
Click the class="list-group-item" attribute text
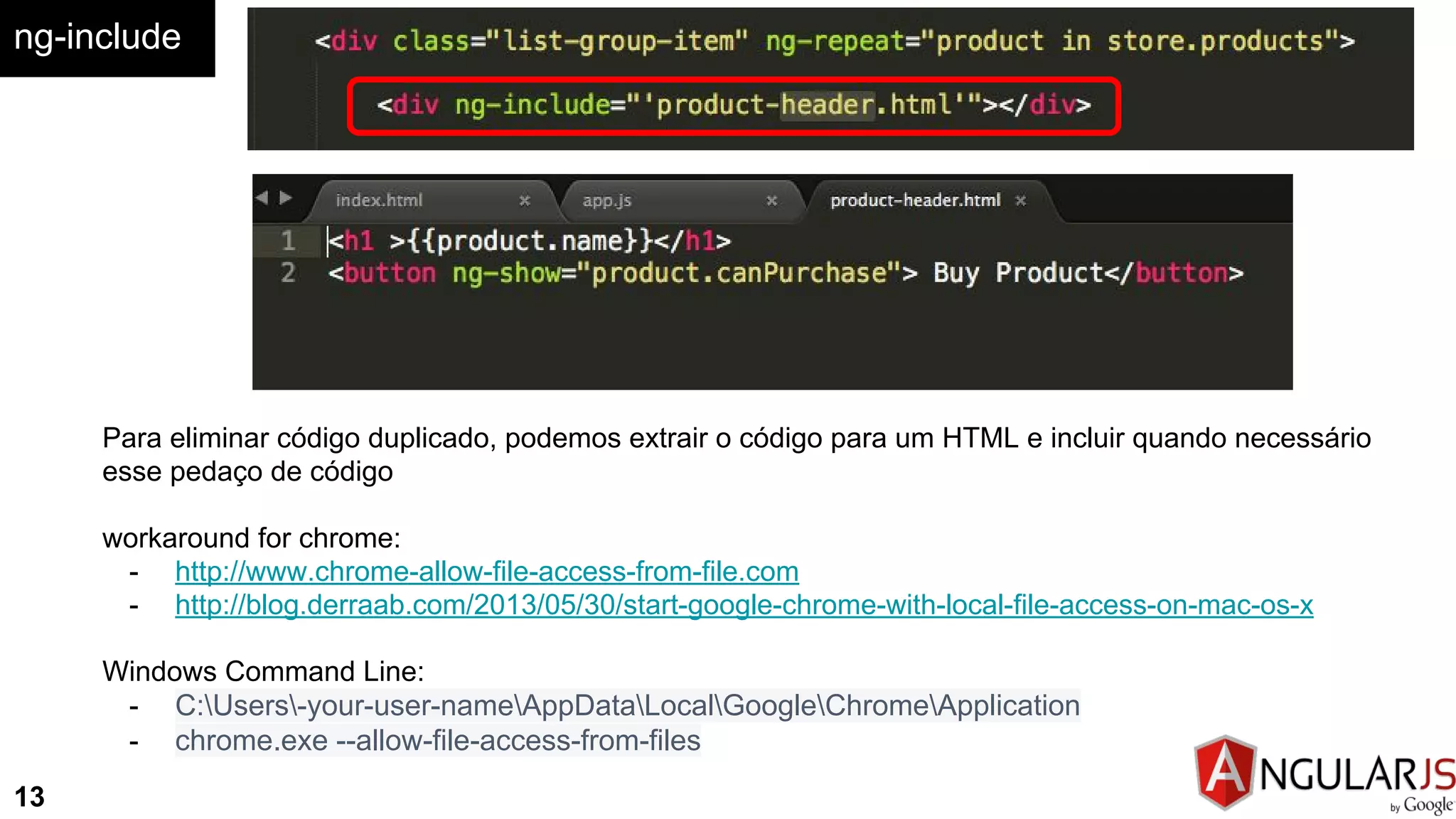570,41
